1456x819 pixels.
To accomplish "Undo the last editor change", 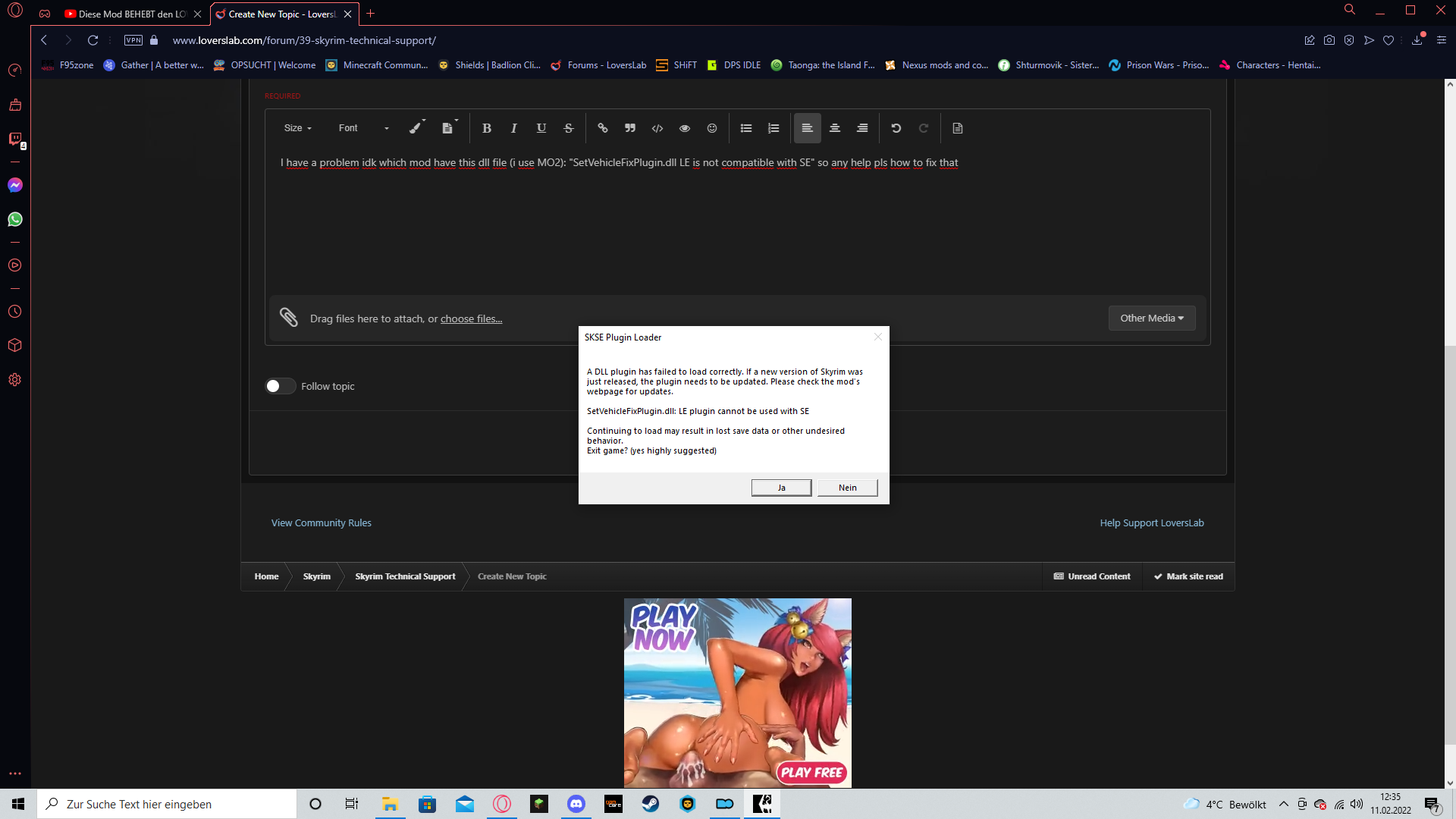I will [x=896, y=128].
